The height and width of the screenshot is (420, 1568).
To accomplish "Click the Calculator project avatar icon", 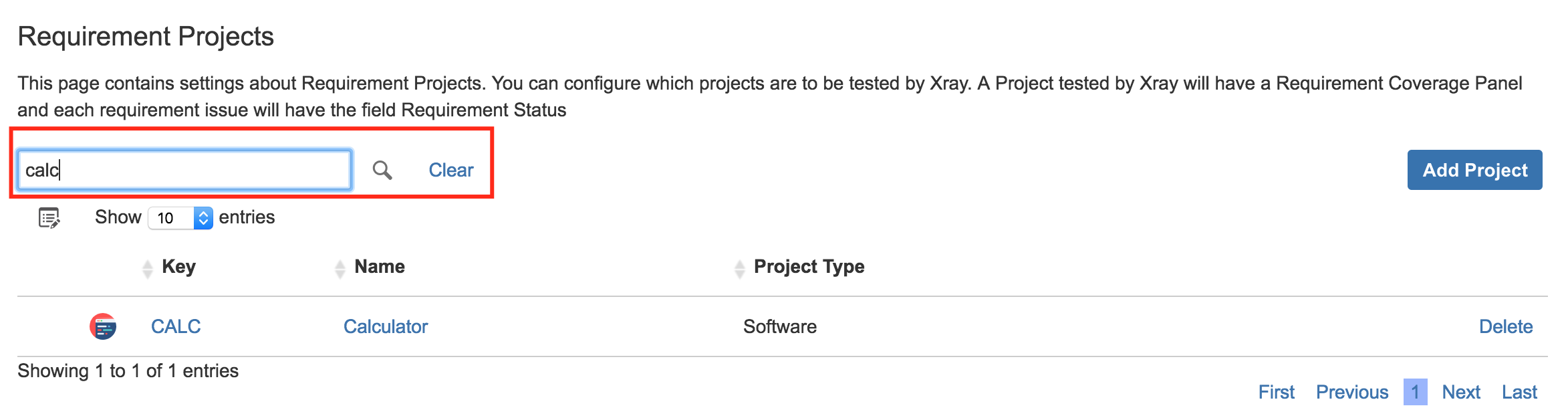I will coord(103,326).
